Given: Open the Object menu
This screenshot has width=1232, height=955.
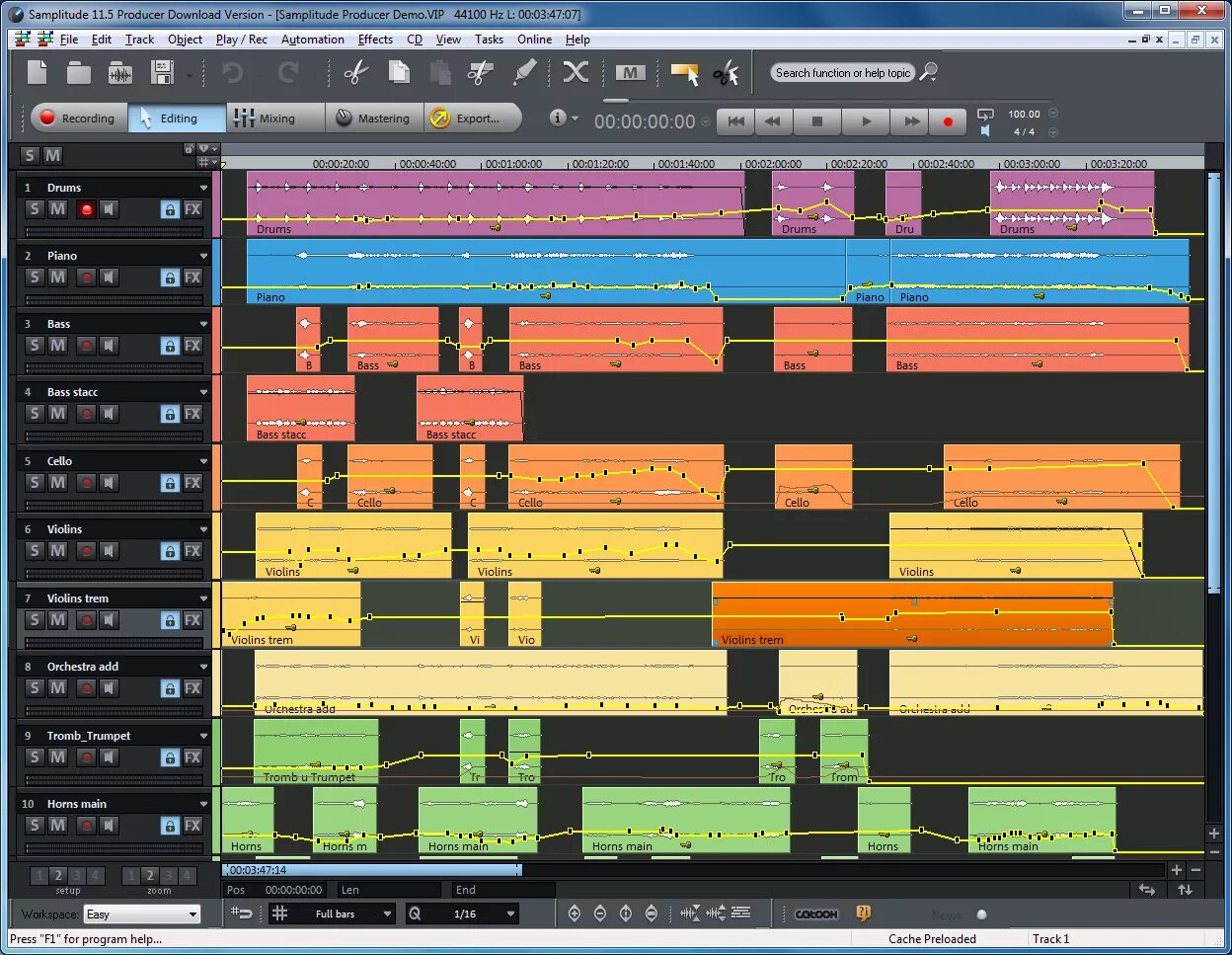Looking at the screenshot, I should [186, 40].
